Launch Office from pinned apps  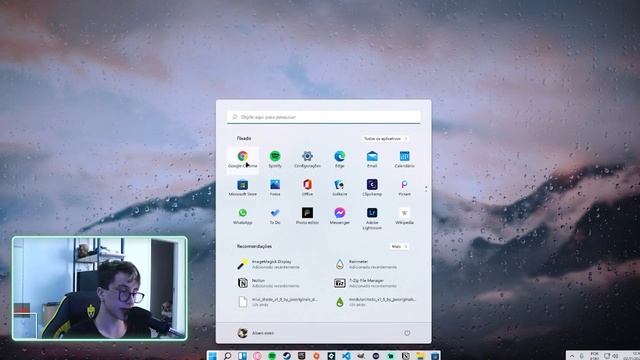307,188
